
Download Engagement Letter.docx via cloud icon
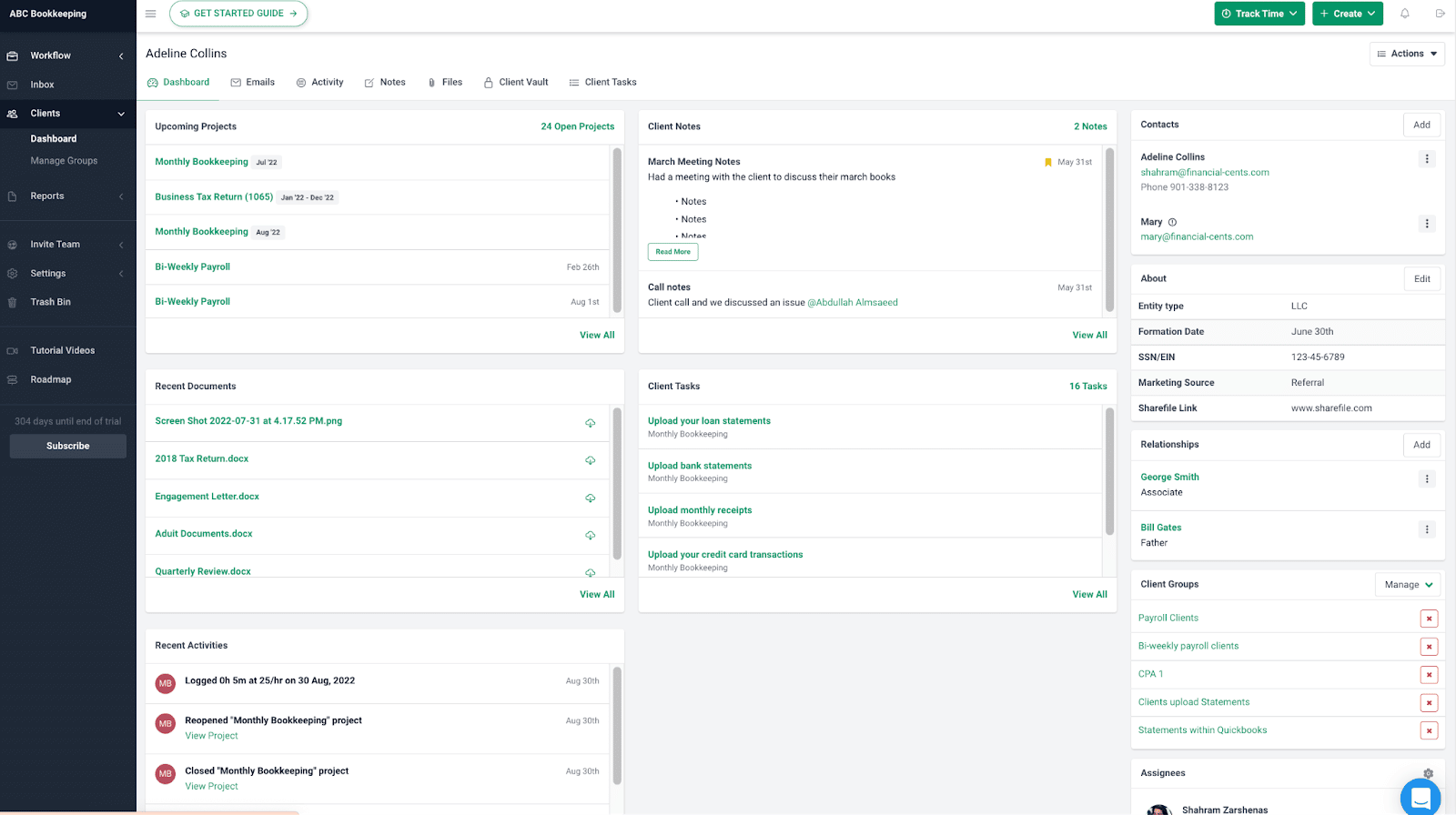(590, 498)
